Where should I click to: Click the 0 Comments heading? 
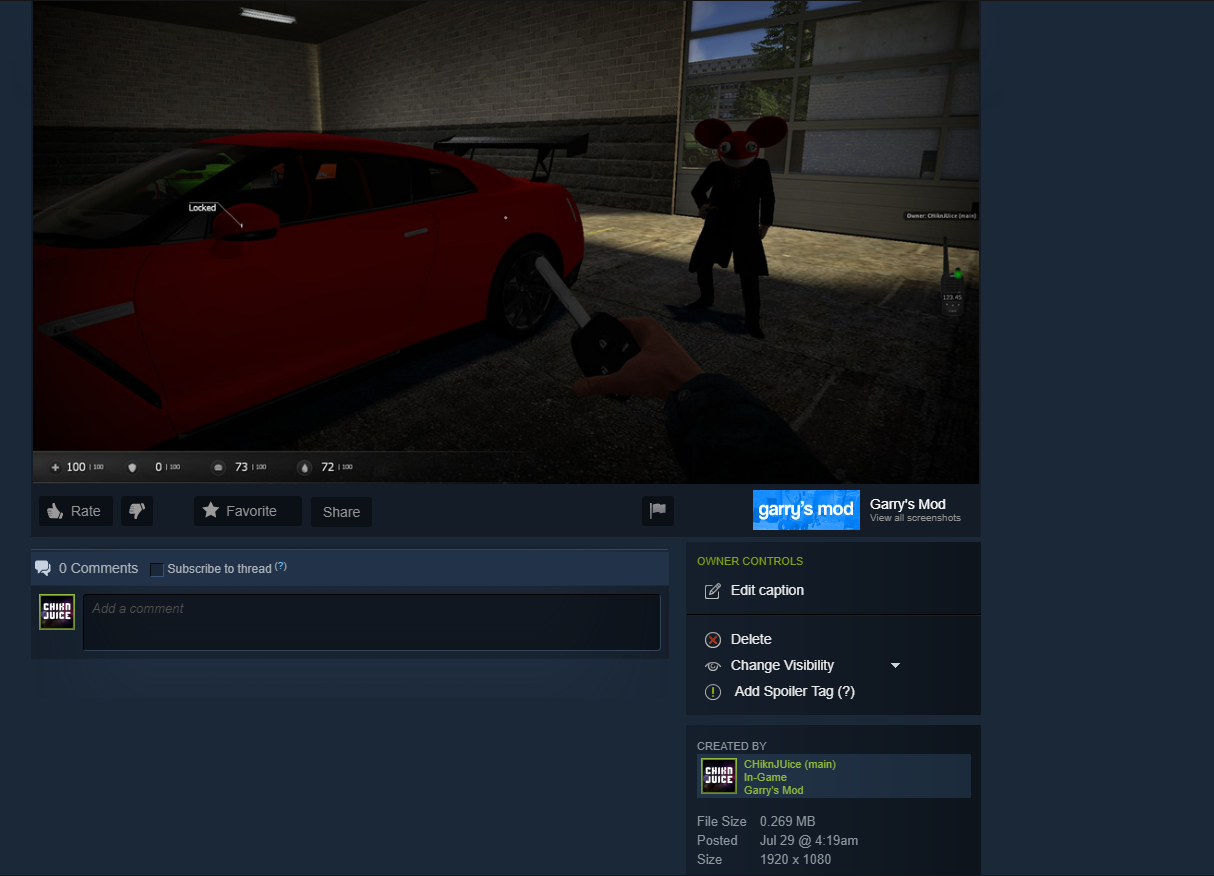tap(98, 568)
